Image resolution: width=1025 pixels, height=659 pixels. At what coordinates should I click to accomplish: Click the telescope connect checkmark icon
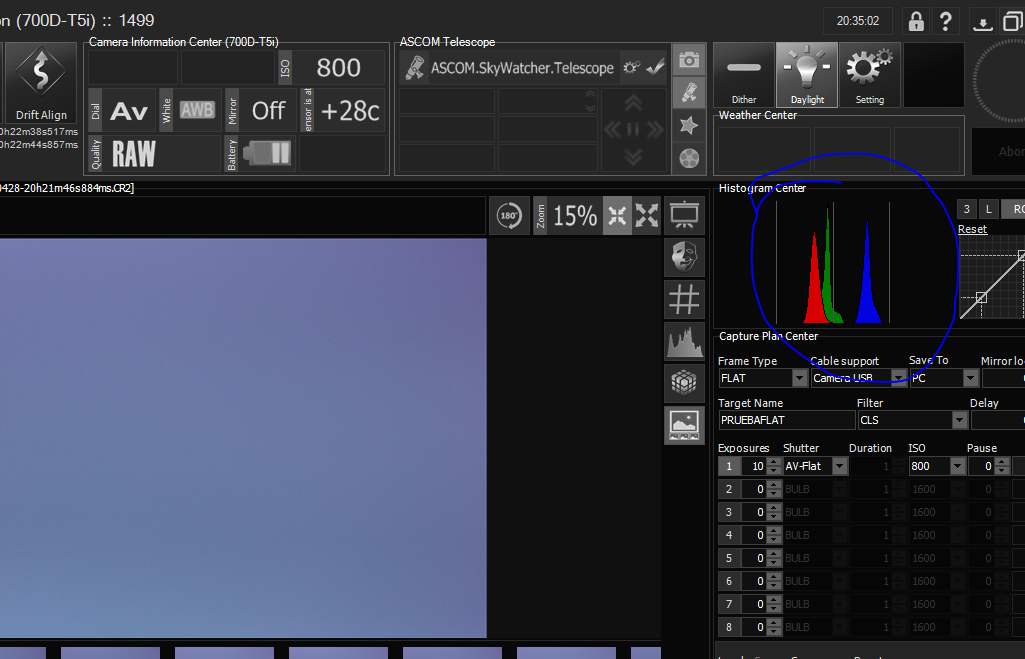pyautogui.click(x=655, y=67)
